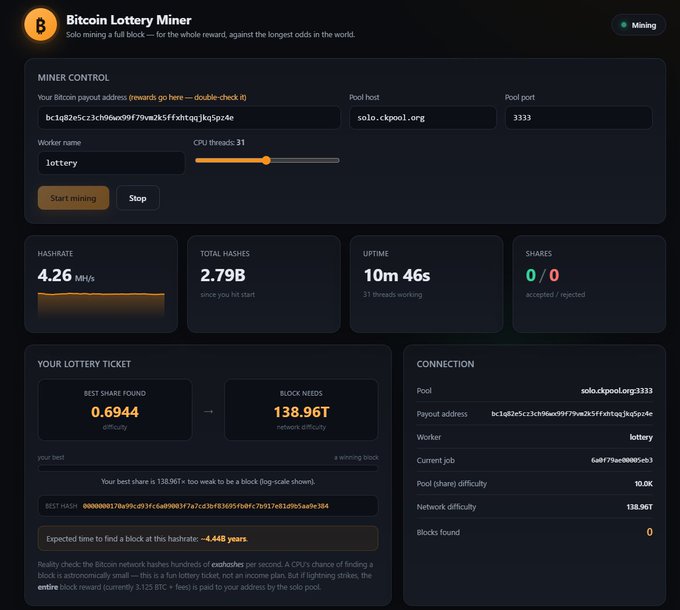Click the 10m 46s uptime value
The width and height of the screenshot is (680, 610).
(x=397, y=275)
